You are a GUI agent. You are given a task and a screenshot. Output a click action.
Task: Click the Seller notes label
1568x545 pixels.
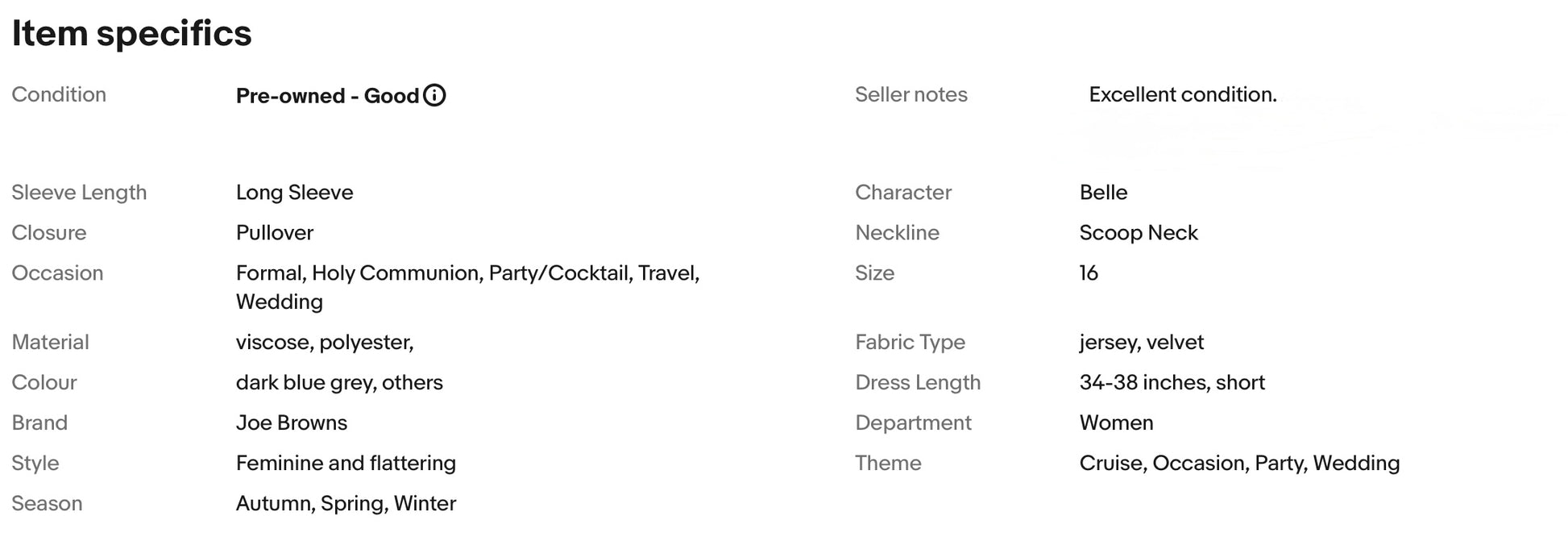pos(911,94)
